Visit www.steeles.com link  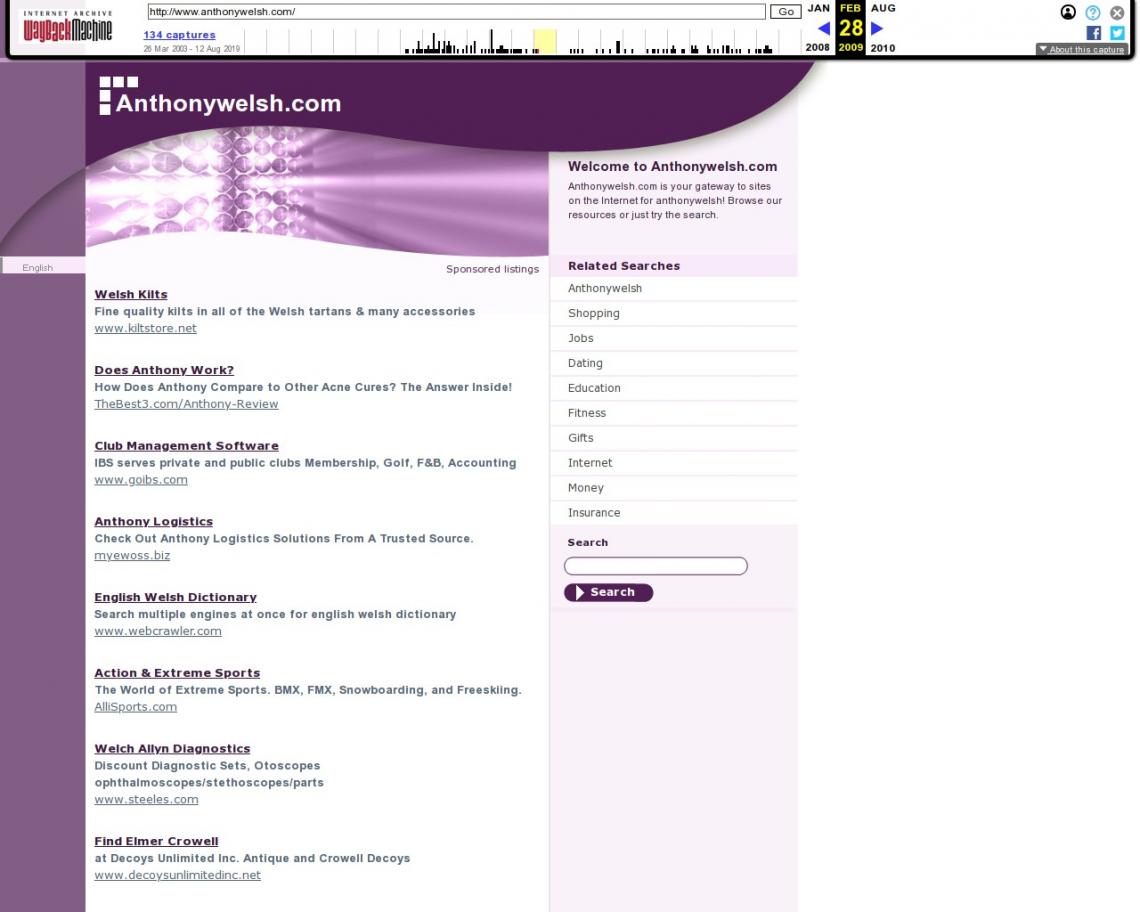(x=147, y=799)
